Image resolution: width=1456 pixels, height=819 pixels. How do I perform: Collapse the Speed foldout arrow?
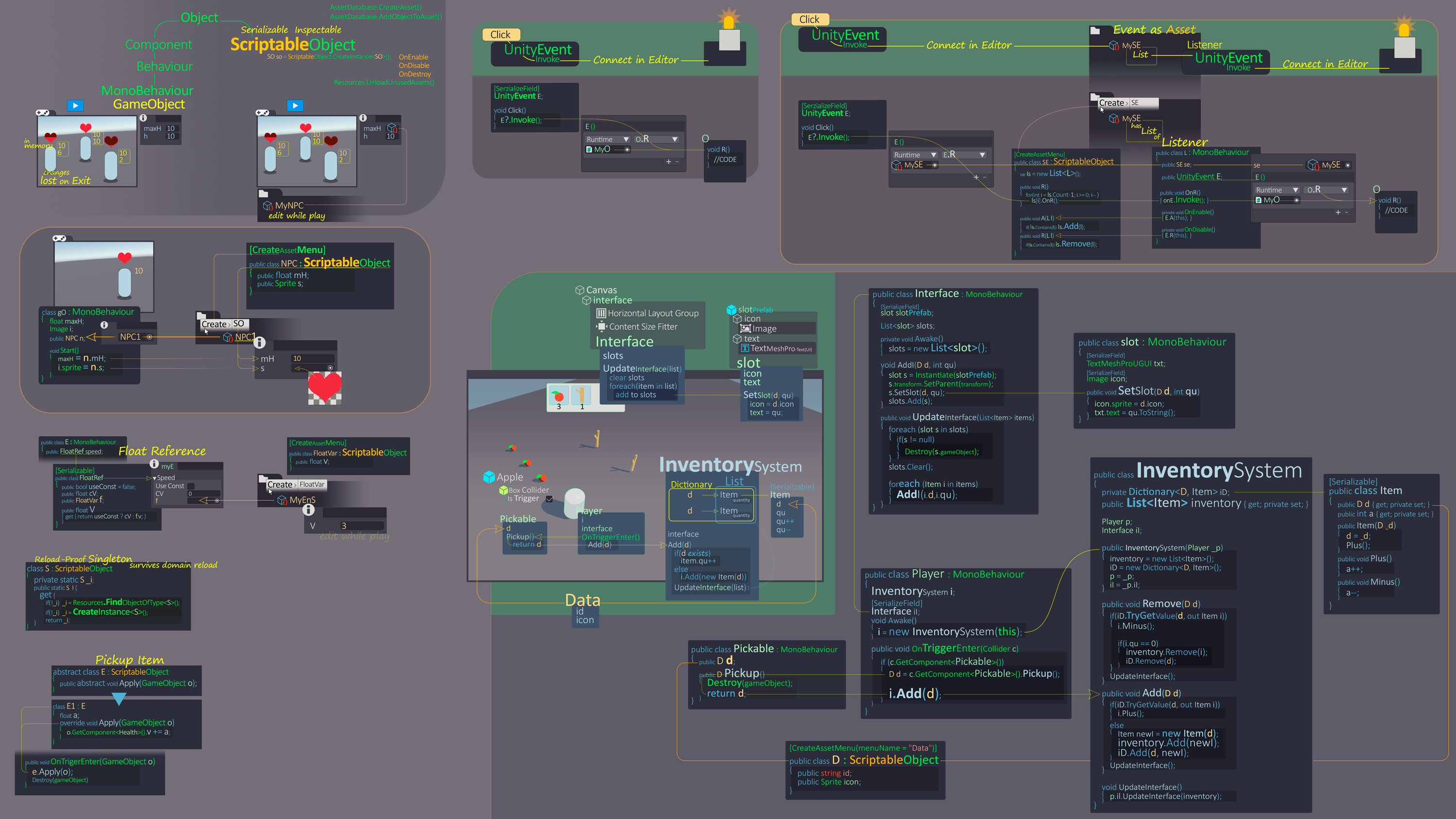click(154, 478)
